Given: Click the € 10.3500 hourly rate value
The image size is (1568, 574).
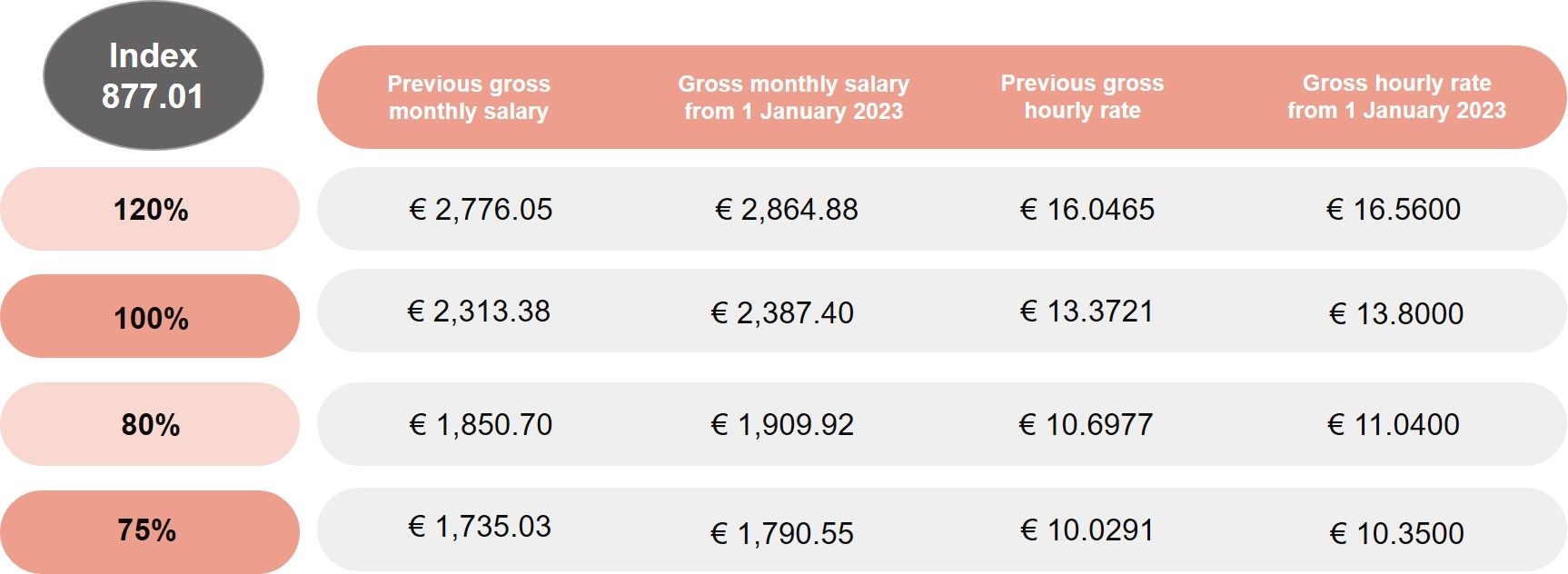Looking at the screenshot, I should (x=1397, y=533).
